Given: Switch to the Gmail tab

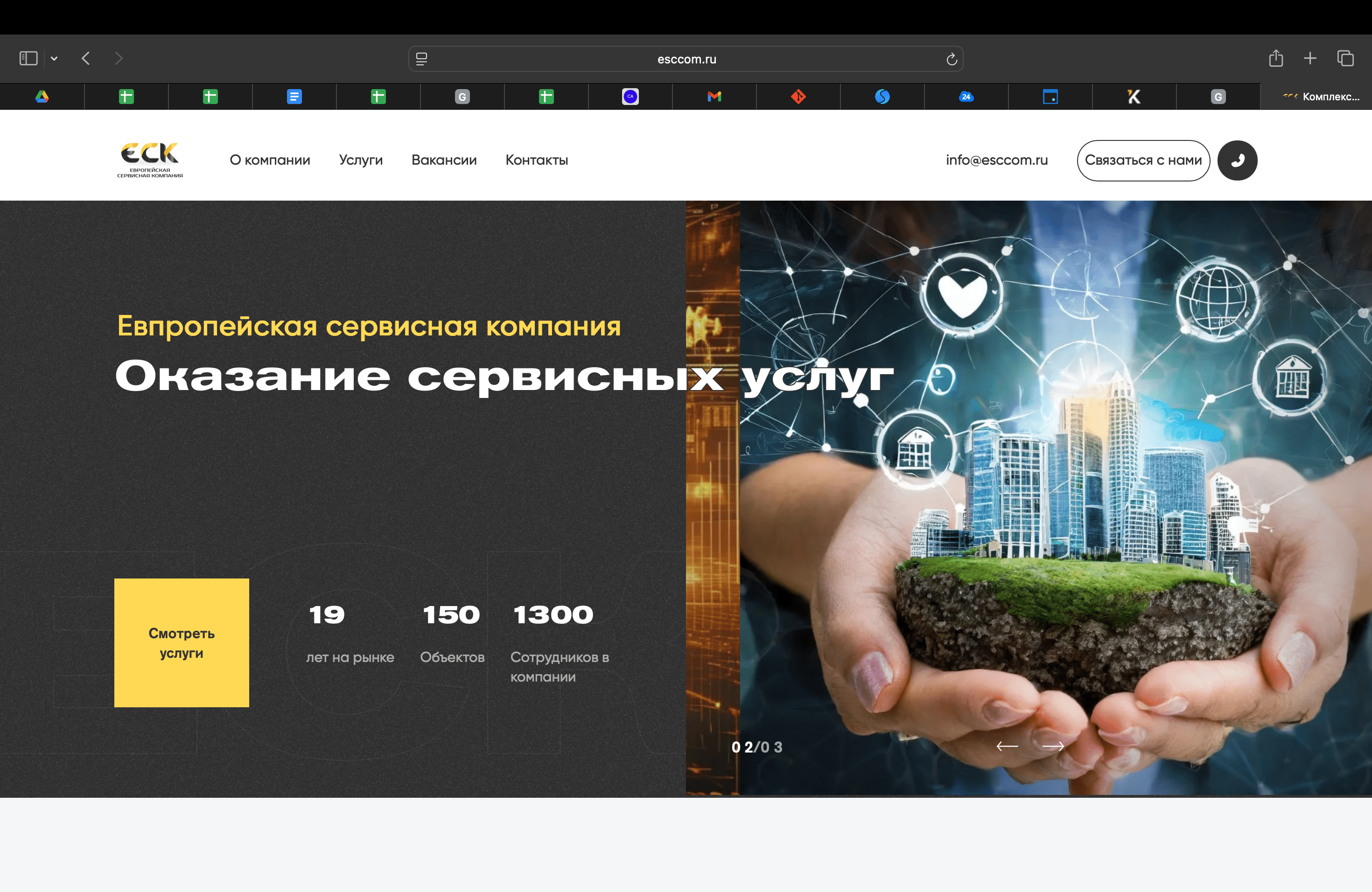Looking at the screenshot, I should [714, 96].
